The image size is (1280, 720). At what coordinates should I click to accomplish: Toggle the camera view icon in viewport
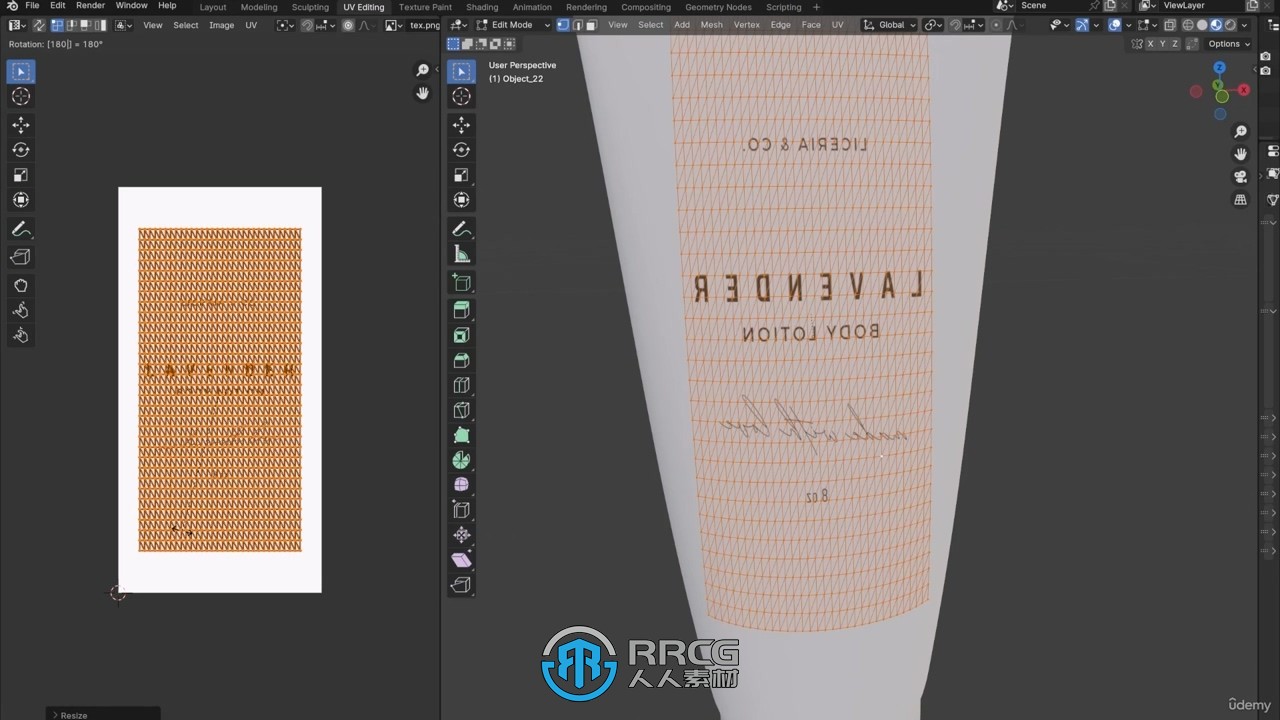tap(1241, 177)
